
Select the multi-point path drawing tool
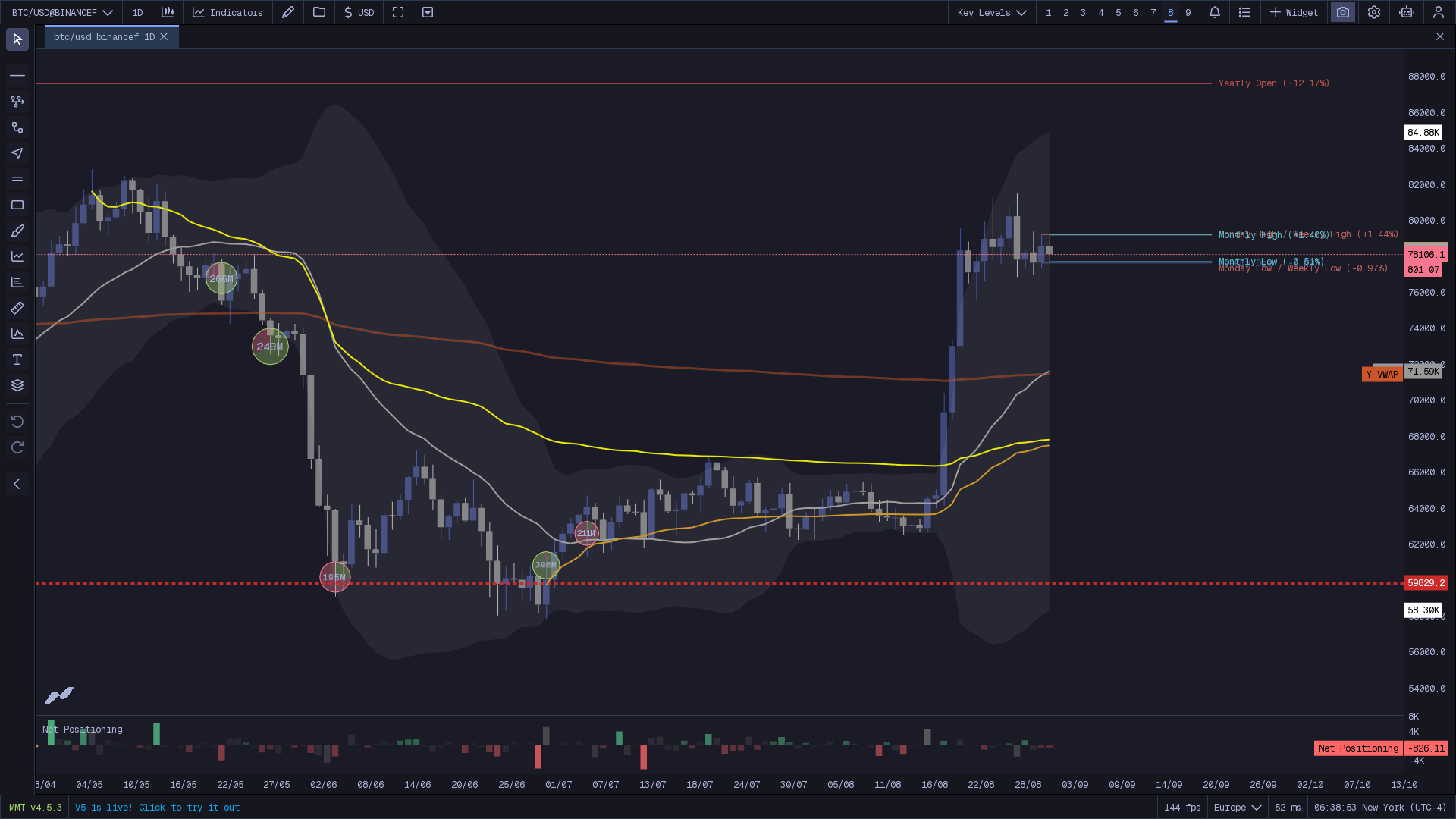pyautogui.click(x=17, y=101)
